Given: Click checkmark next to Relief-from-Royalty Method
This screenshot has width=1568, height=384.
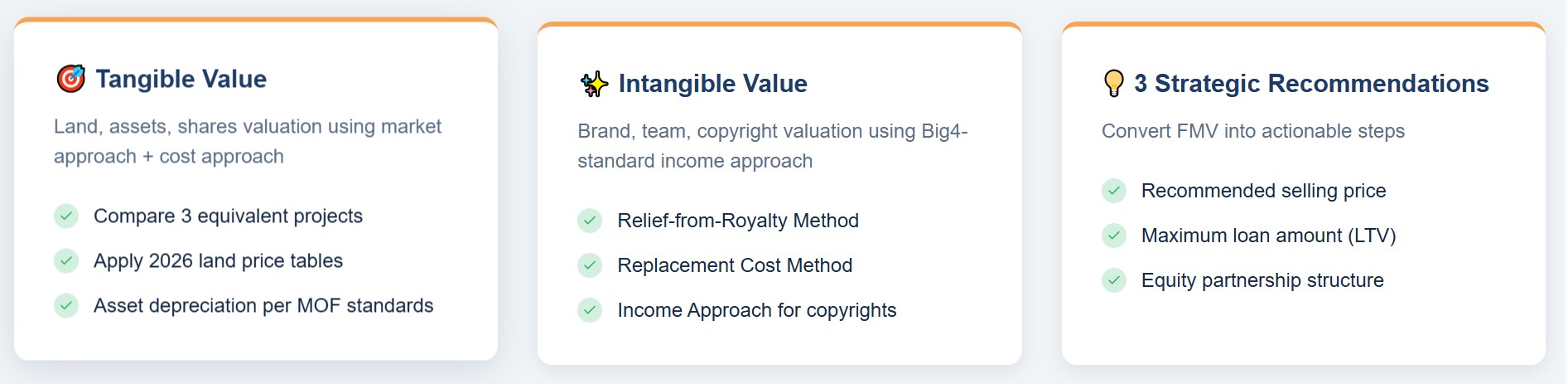Looking at the screenshot, I should [x=590, y=221].
